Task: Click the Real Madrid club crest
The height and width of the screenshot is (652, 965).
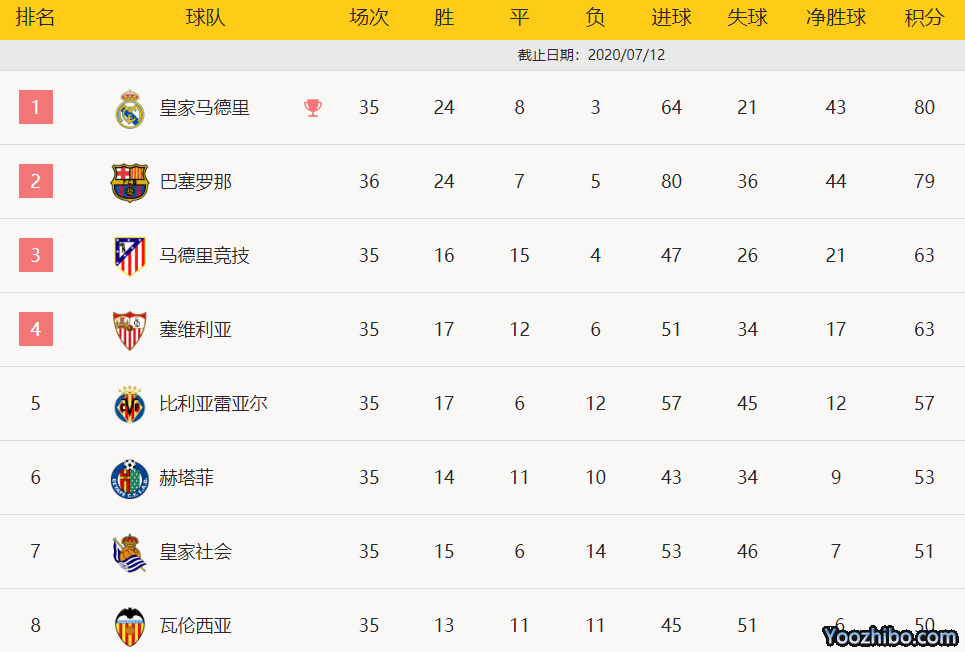Action: [x=130, y=108]
